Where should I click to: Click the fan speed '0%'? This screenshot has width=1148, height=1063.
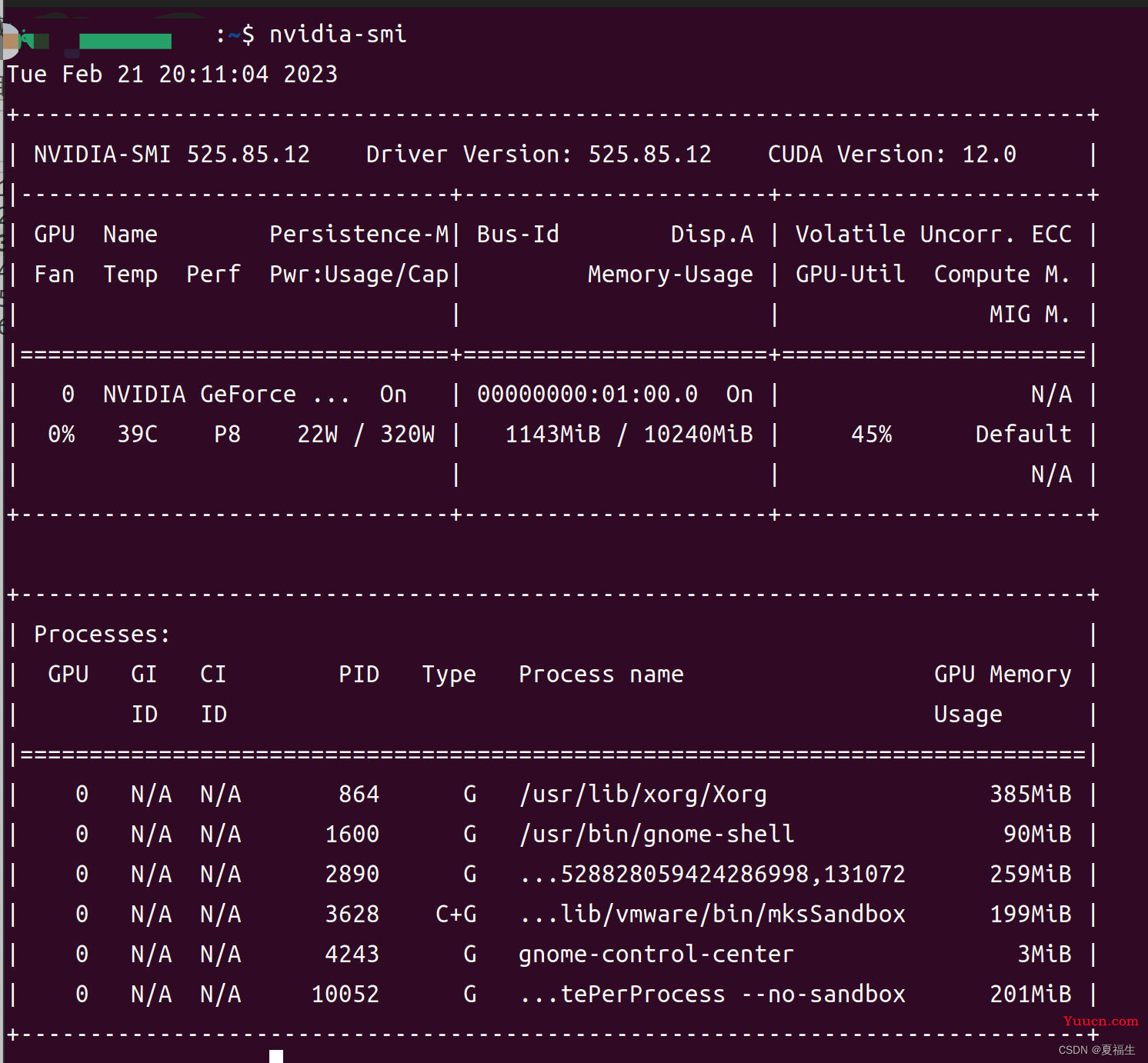click(x=62, y=434)
